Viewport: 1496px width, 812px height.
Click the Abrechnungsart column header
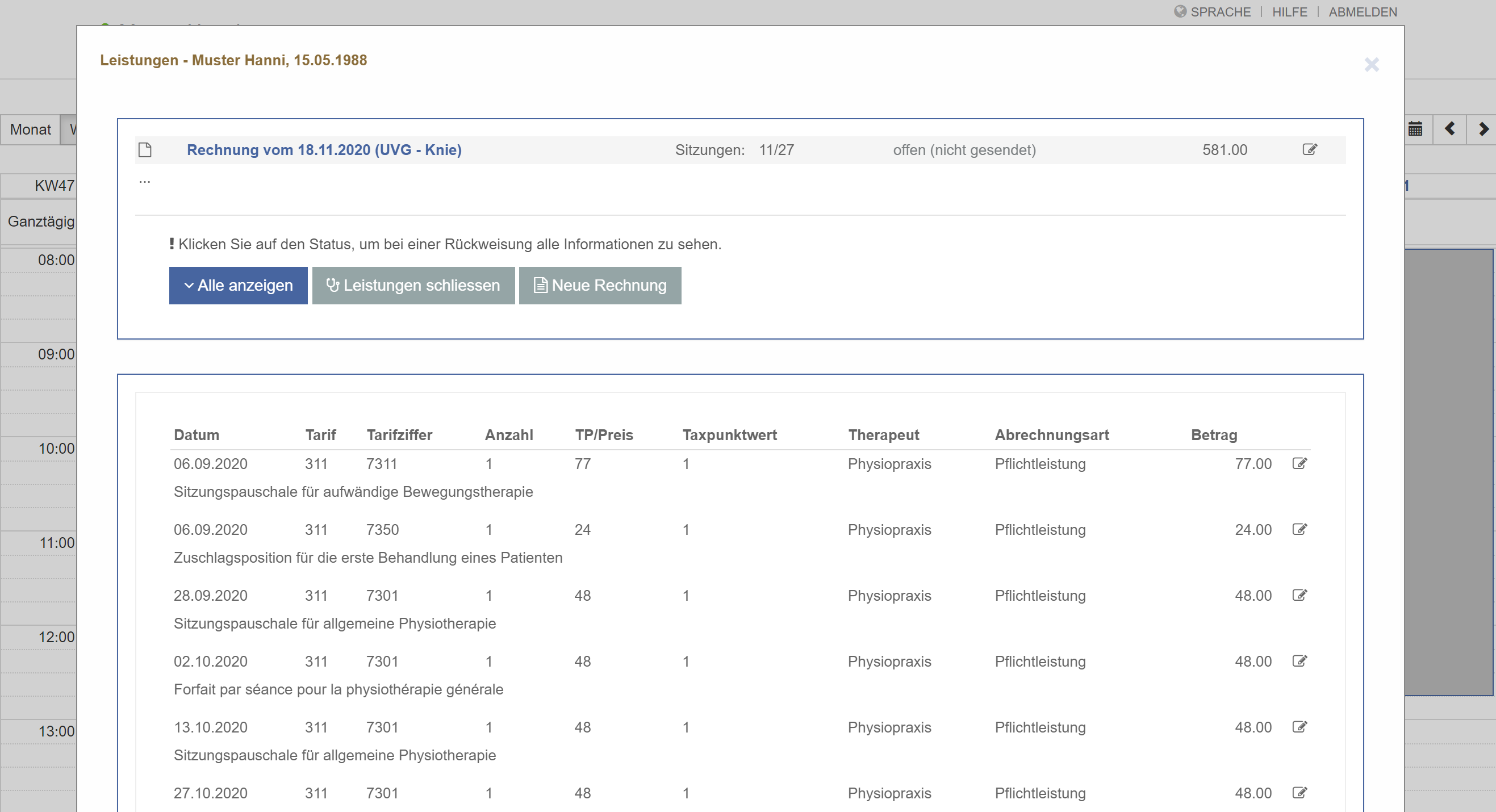(x=1051, y=435)
